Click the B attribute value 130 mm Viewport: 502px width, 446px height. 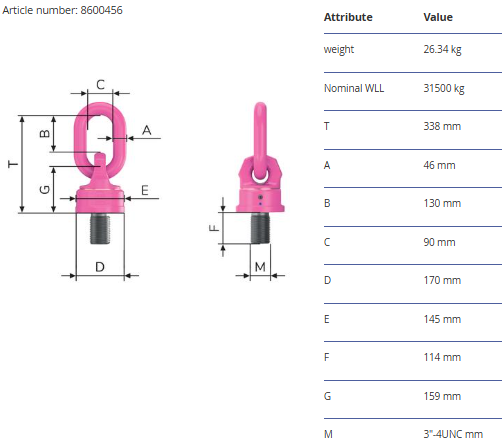442,203
